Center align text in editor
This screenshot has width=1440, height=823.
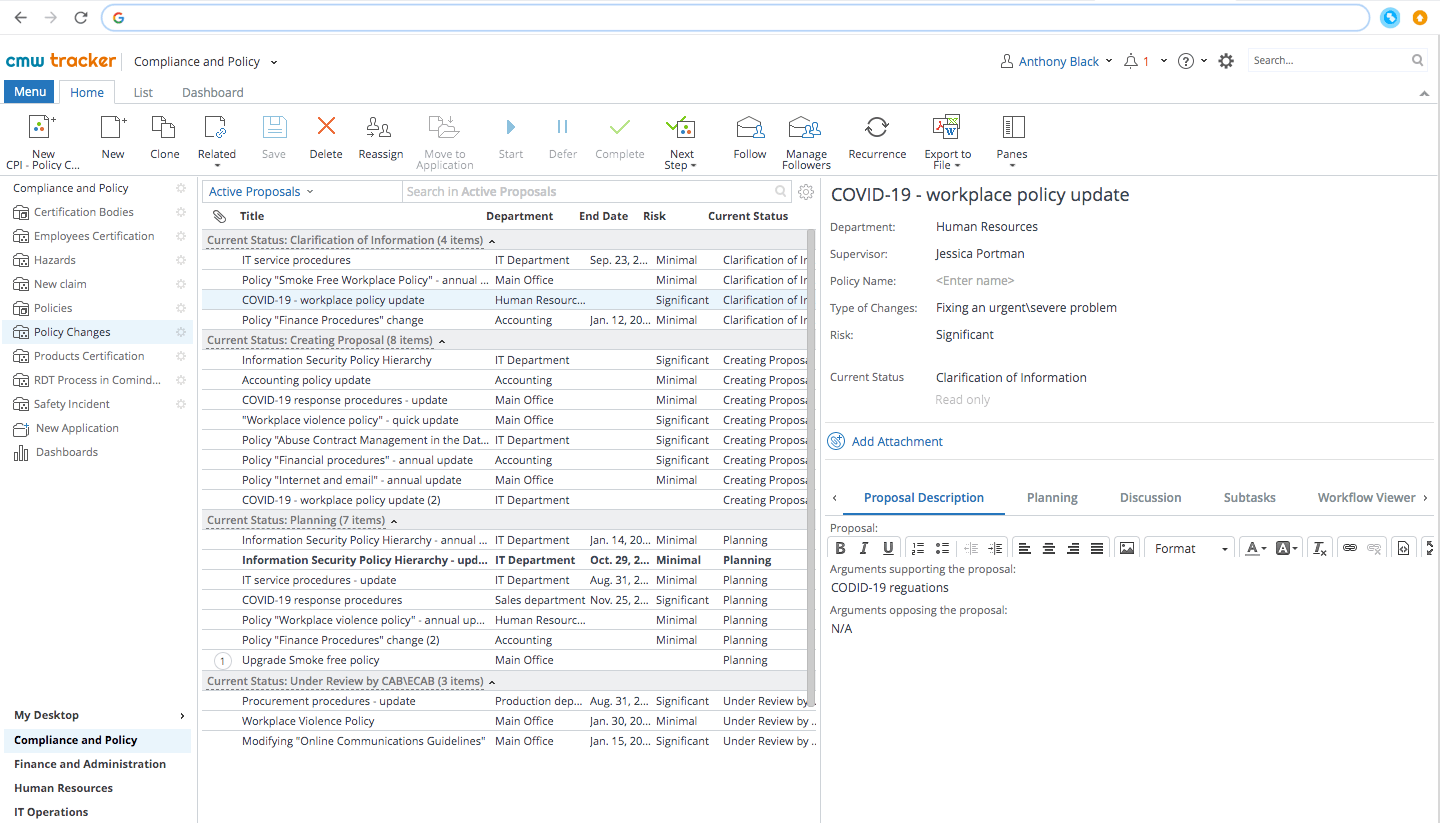point(1049,548)
